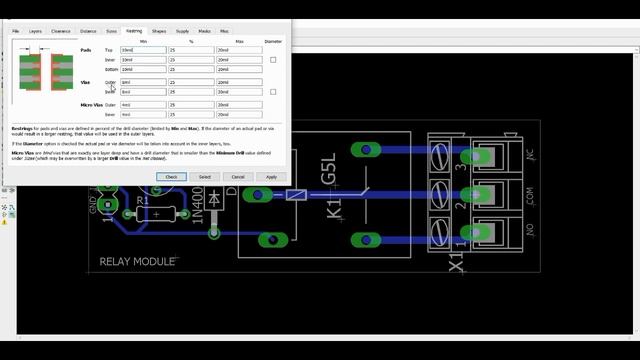Select the K1 relay label on board
The height and width of the screenshot is (360, 640).
click(x=334, y=208)
